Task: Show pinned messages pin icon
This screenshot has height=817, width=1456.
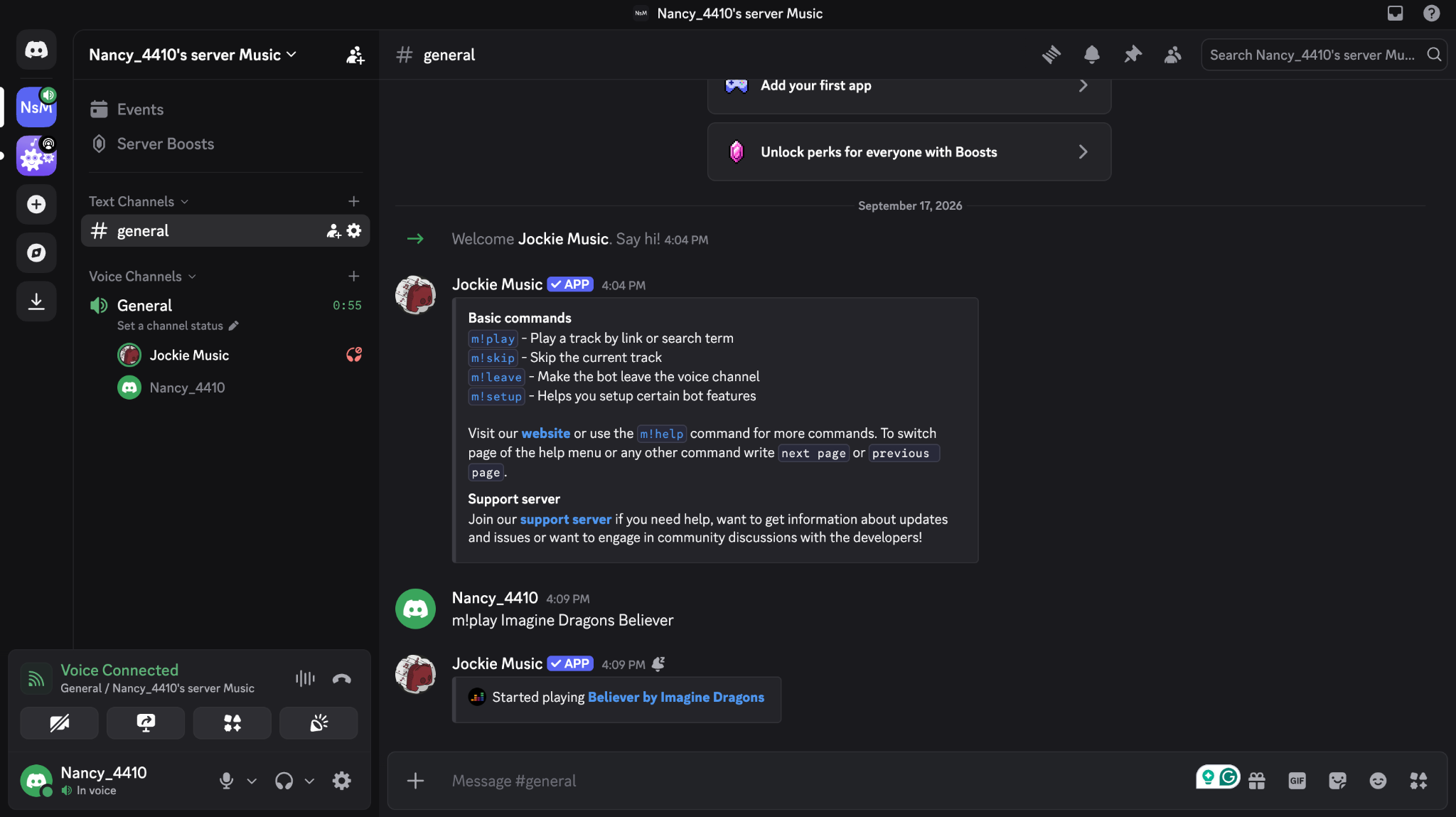Action: tap(1133, 55)
